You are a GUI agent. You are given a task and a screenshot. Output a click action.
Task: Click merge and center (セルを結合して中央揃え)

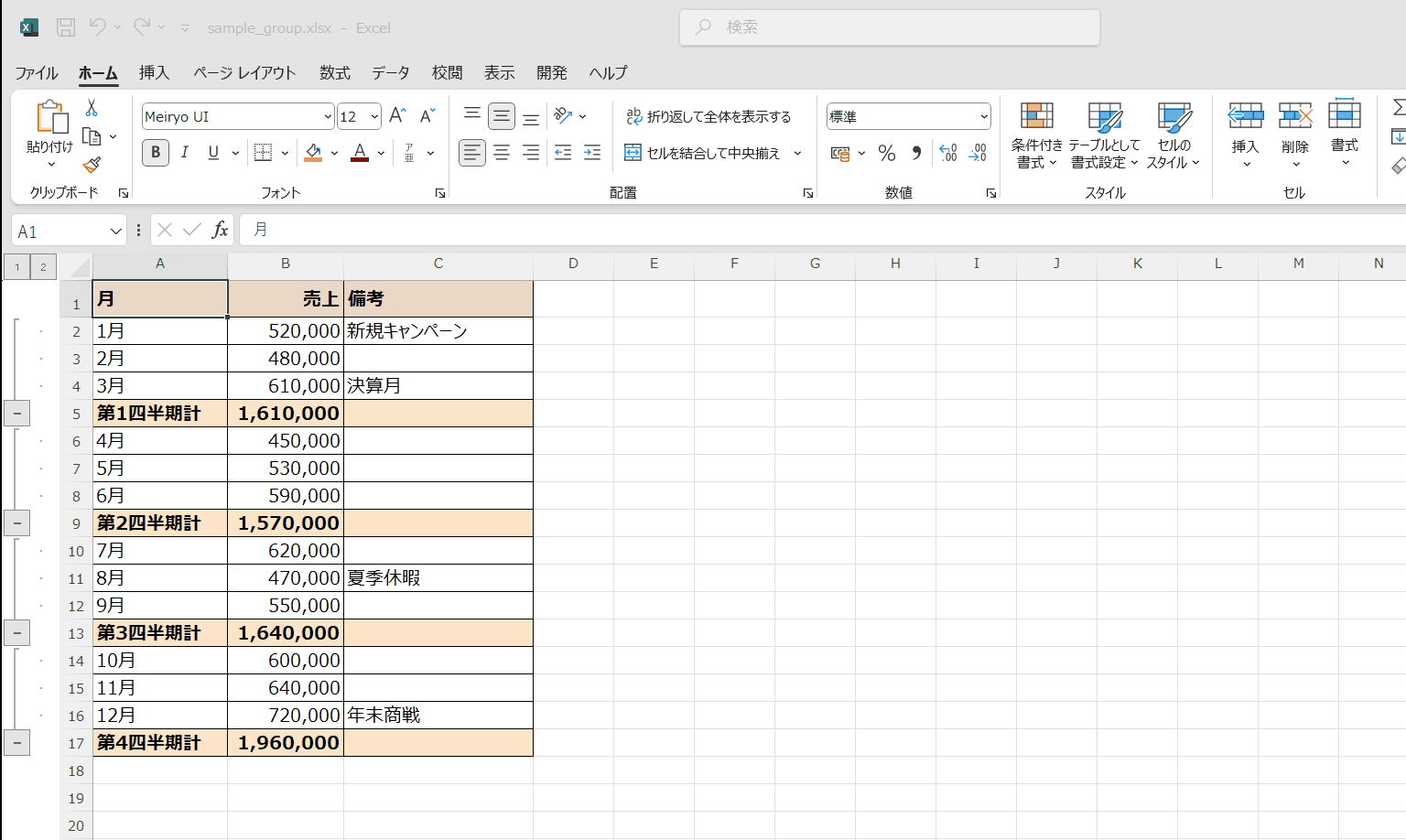pos(702,153)
